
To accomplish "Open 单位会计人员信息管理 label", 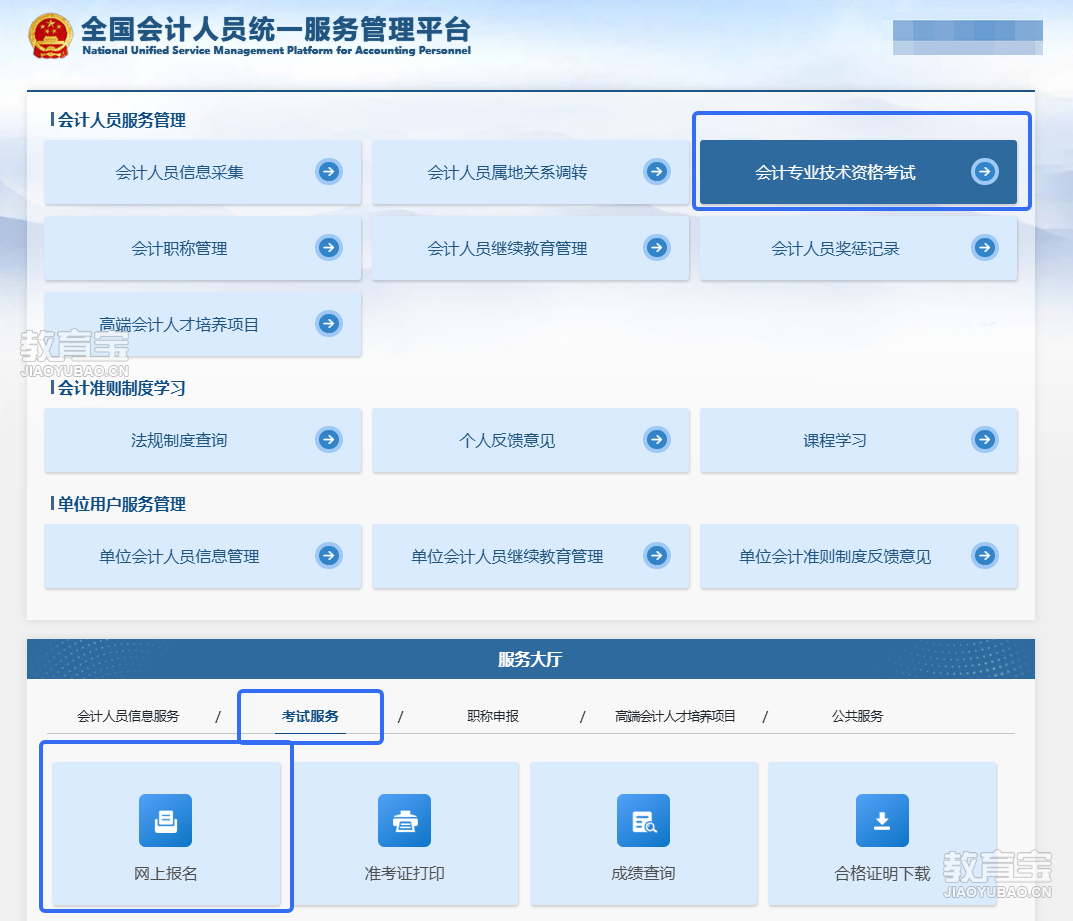I will (x=179, y=556).
